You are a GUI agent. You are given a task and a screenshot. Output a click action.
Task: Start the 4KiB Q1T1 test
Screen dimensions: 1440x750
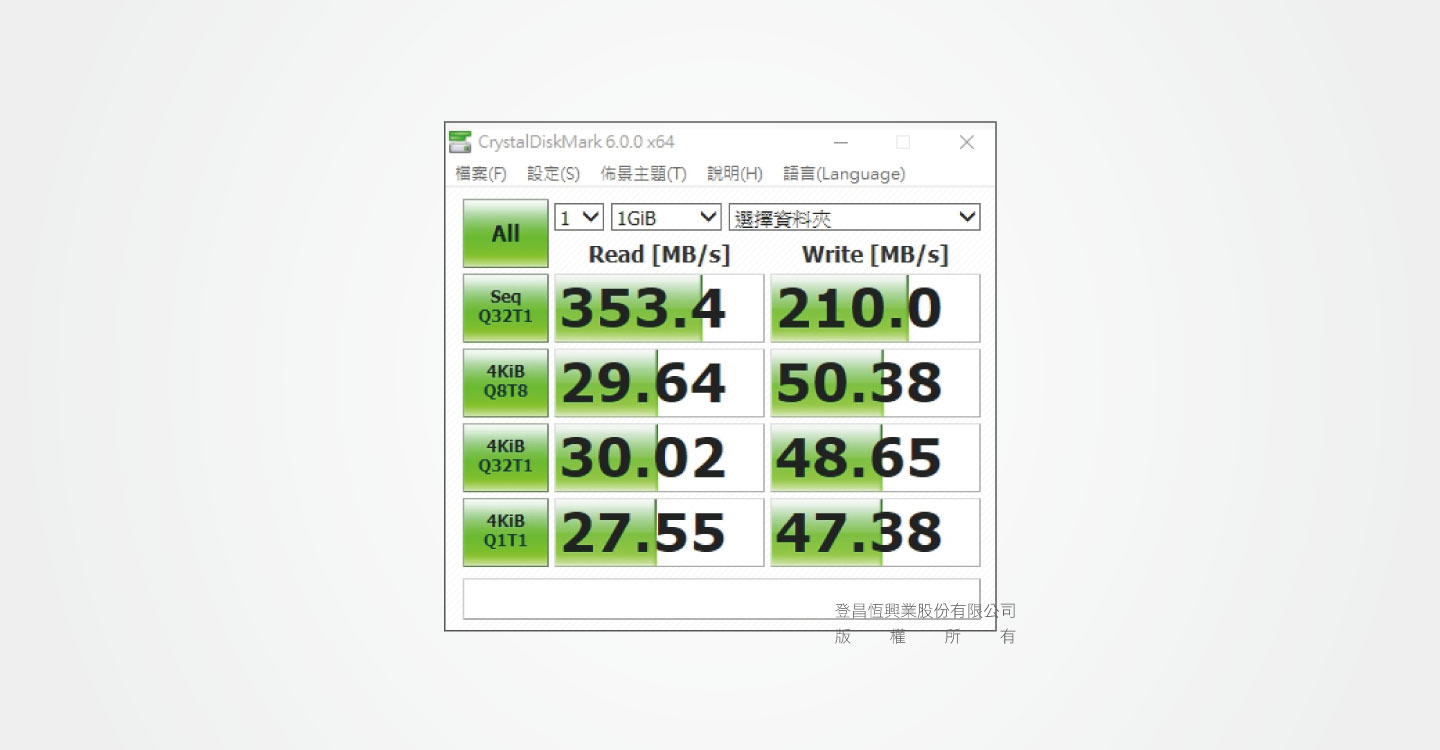coord(505,532)
